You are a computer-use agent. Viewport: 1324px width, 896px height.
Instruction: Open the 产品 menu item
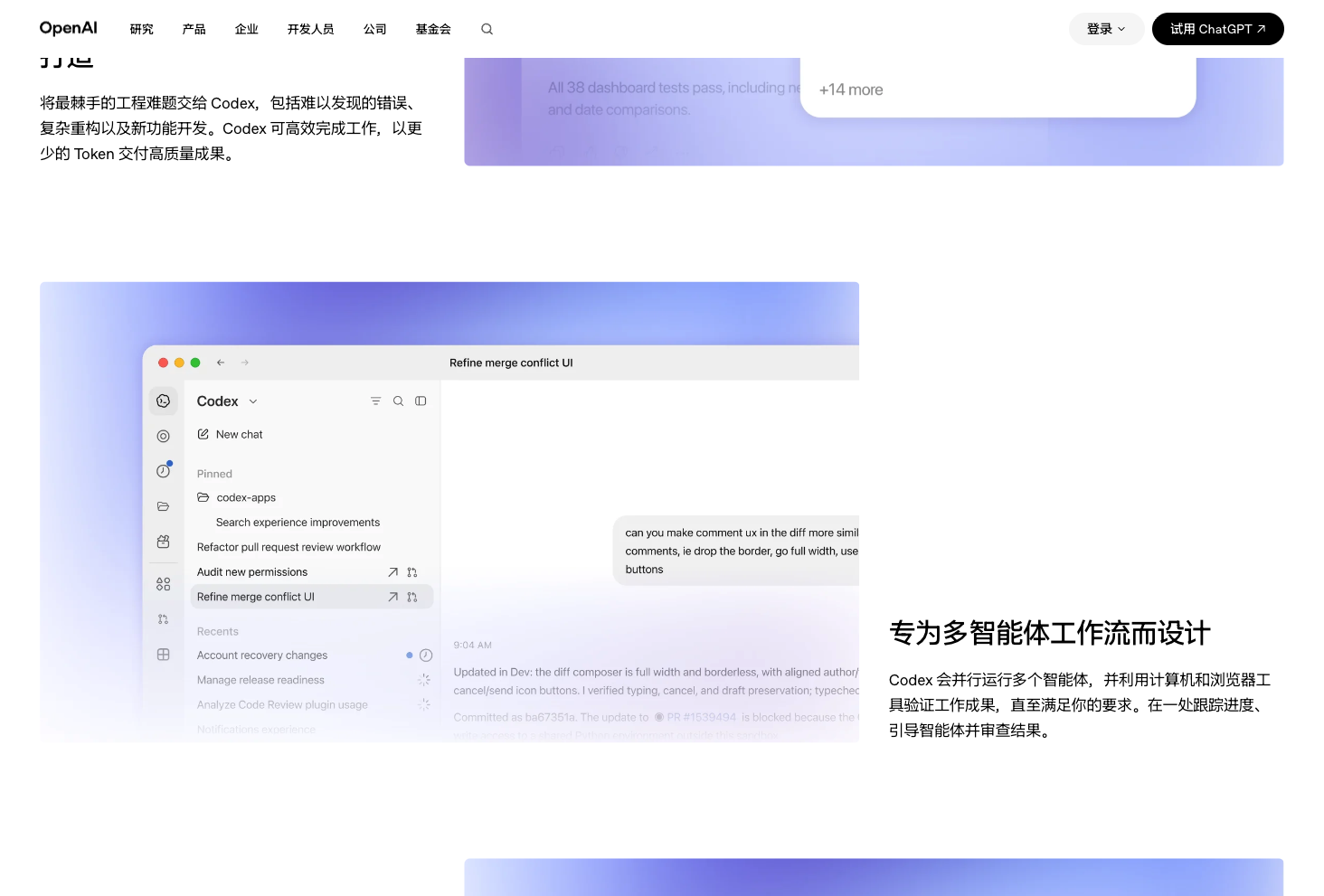194,29
